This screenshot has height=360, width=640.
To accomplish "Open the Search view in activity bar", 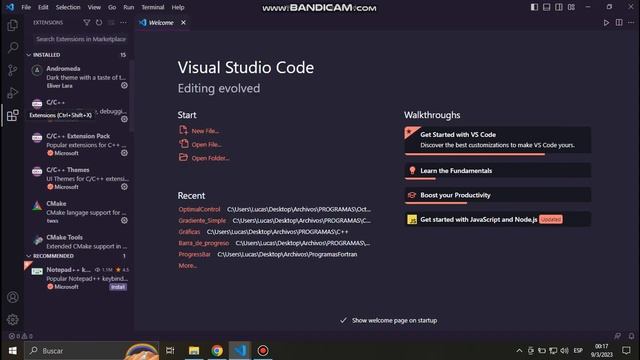I will click(13, 47).
